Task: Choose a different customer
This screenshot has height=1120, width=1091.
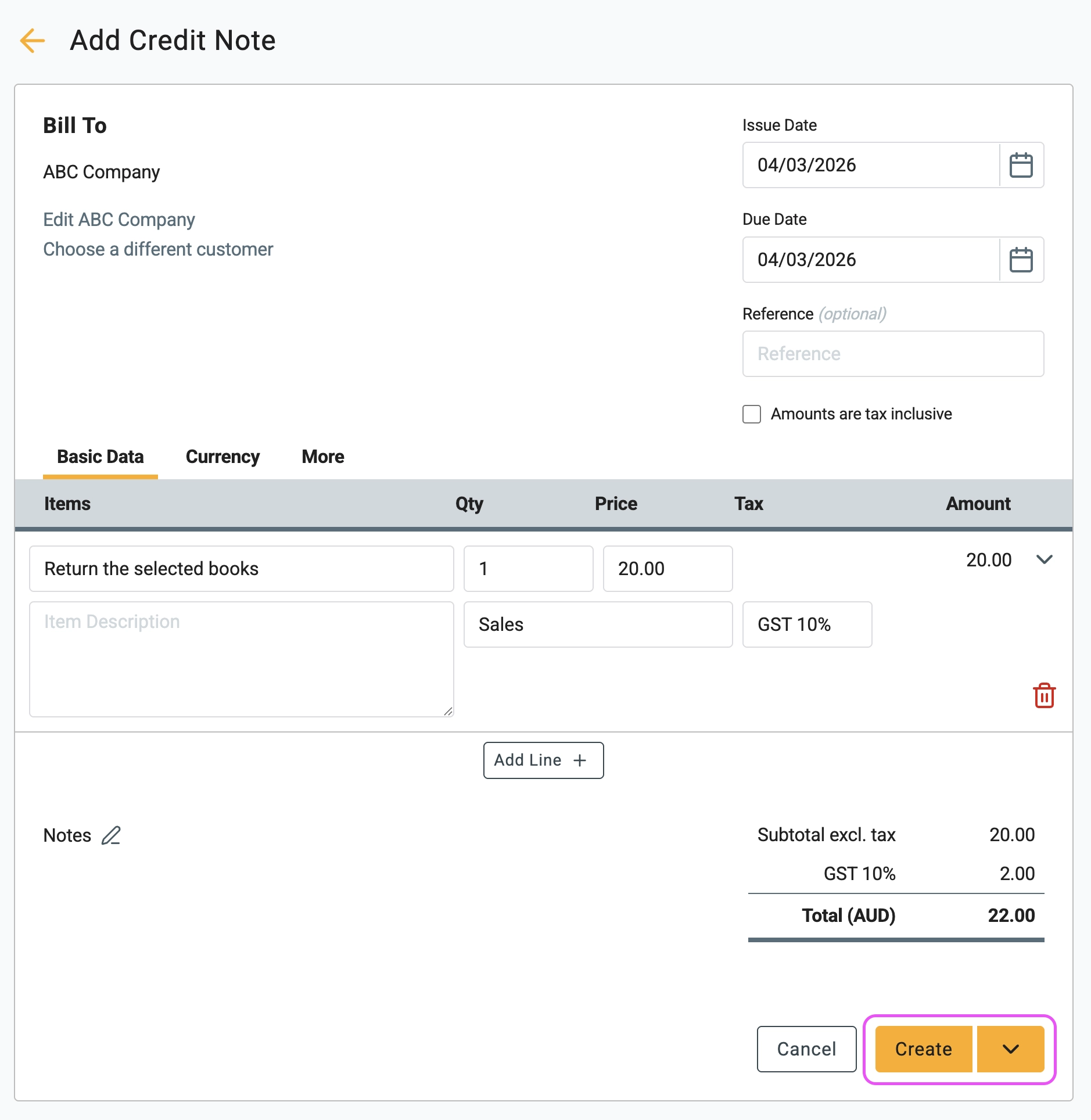Action: coord(158,249)
